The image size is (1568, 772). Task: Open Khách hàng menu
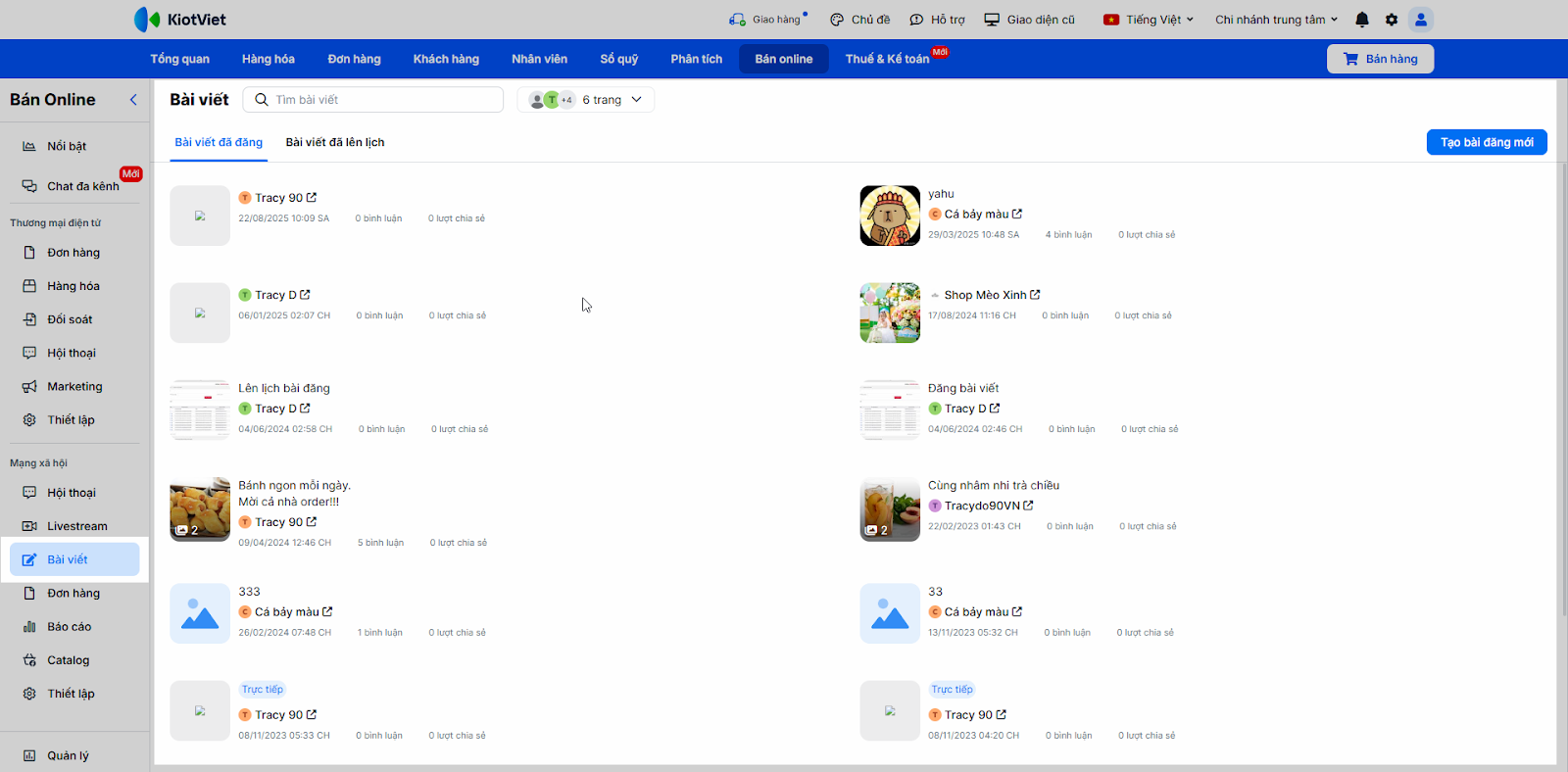(446, 59)
